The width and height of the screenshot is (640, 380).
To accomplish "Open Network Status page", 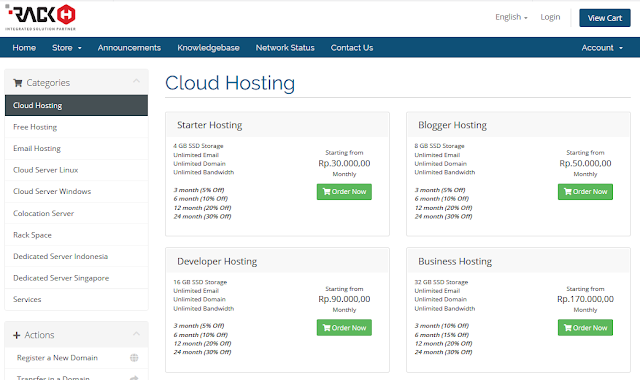I will click(x=285, y=48).
